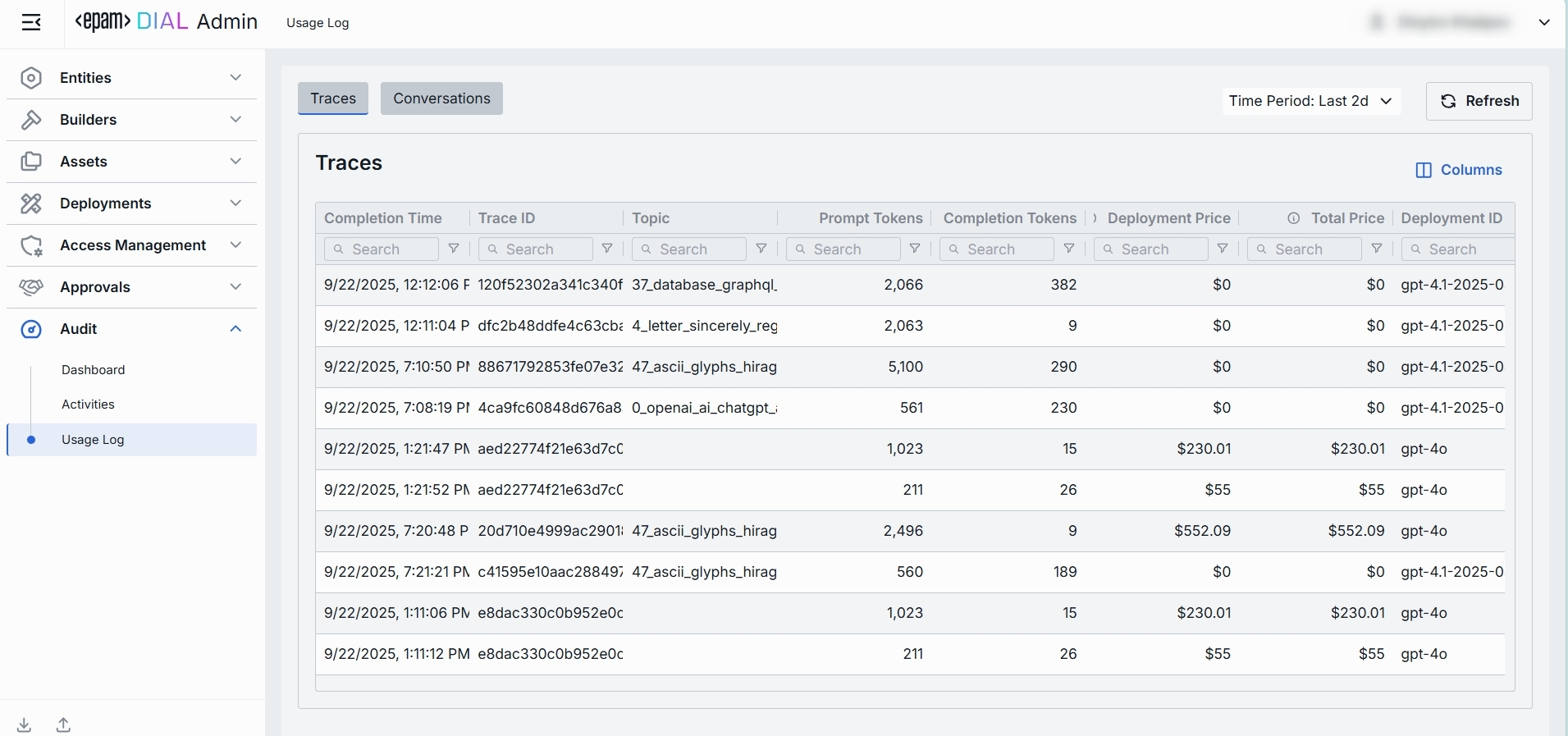Image resolution: width=1568 pixels, height=736 pixels.
Task: Expand the Builders menu section
Action: pyautogui.click(x=235, y=120)
